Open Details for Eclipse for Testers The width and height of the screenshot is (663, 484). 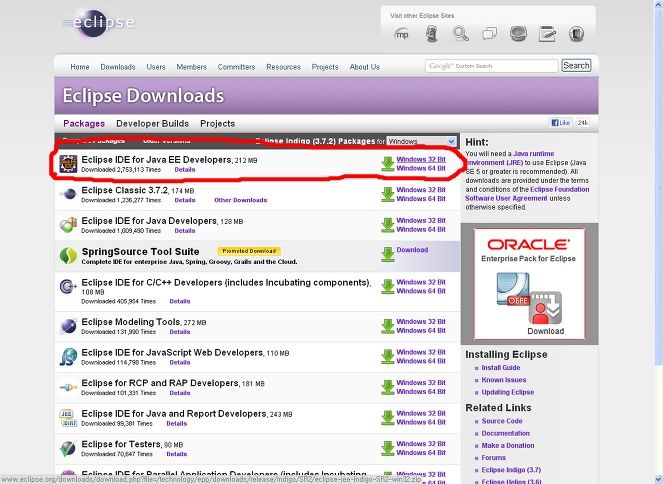177,454
